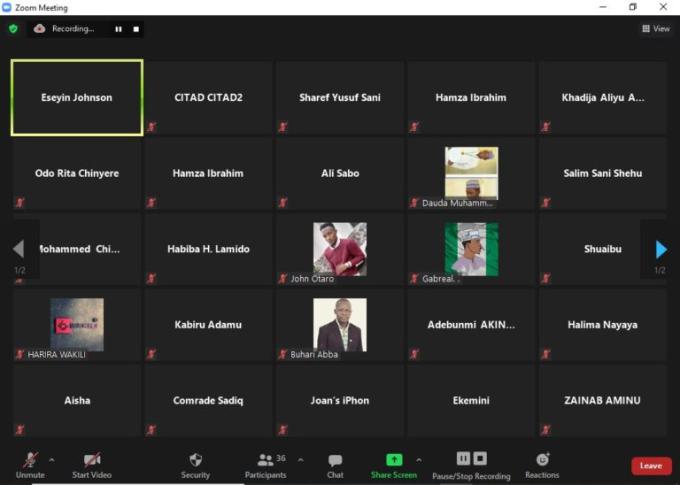Screen dimensions: 680x485
Task: Click the green Share Screen icon
Action: click(394, 459)
